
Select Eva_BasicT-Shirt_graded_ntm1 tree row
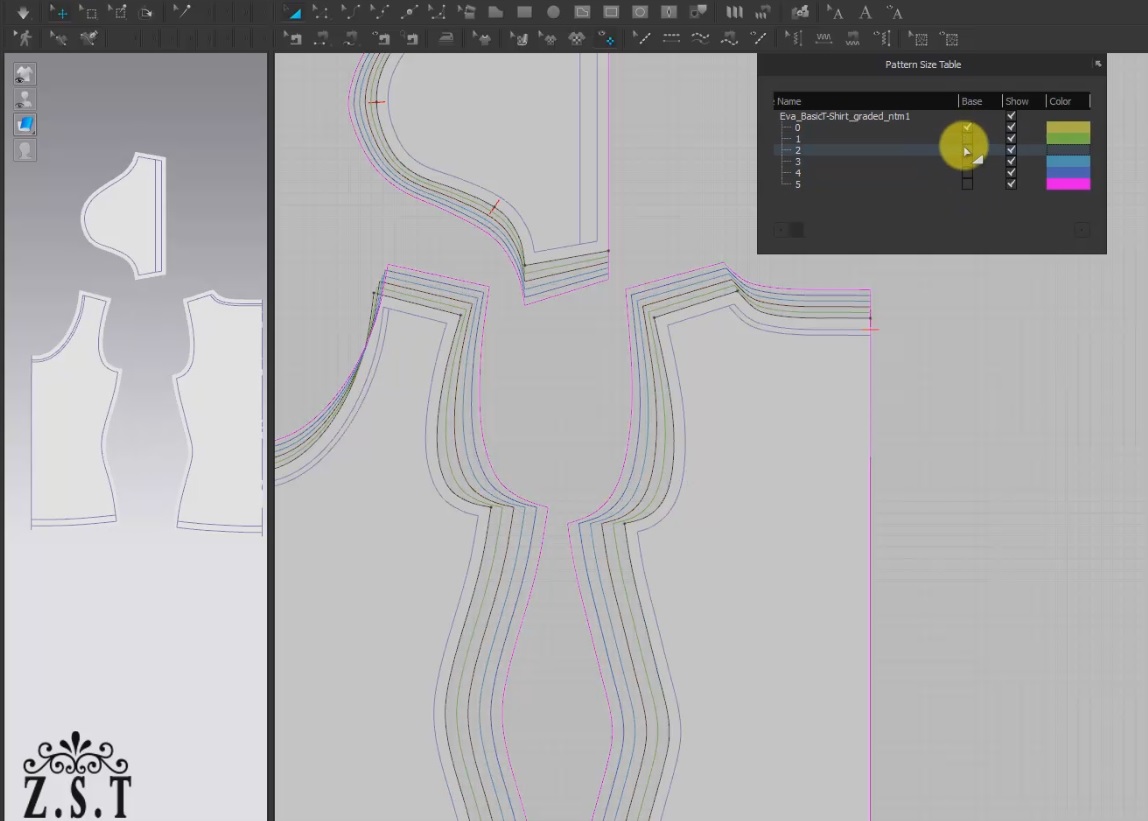(844, 116)
